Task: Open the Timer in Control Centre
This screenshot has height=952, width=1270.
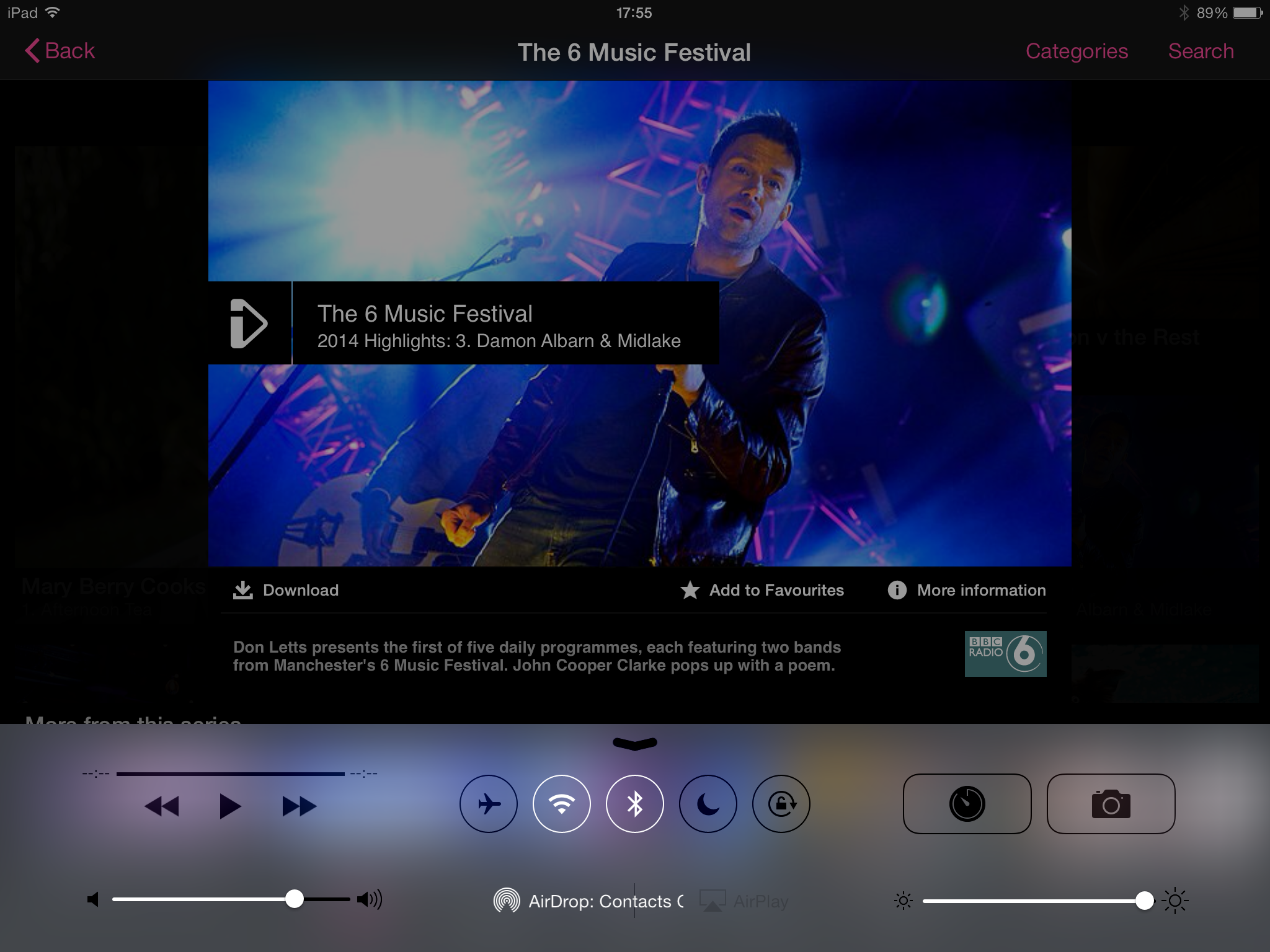Action: (x=967, y=804)
